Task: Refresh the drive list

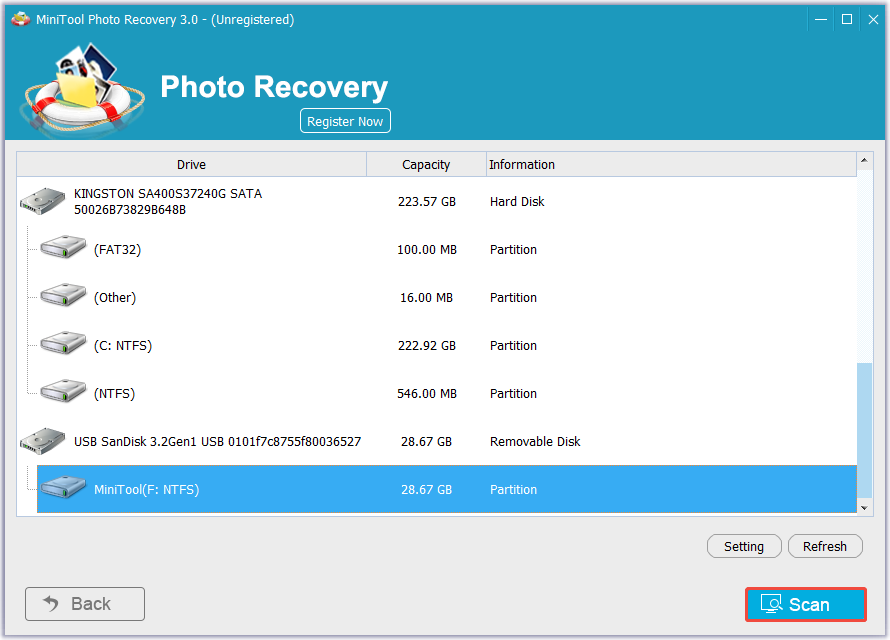Action: point(825,546)
